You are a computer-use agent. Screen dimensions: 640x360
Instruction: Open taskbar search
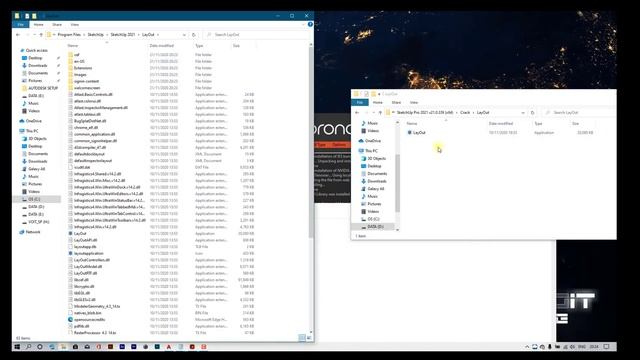click(29, 347)
